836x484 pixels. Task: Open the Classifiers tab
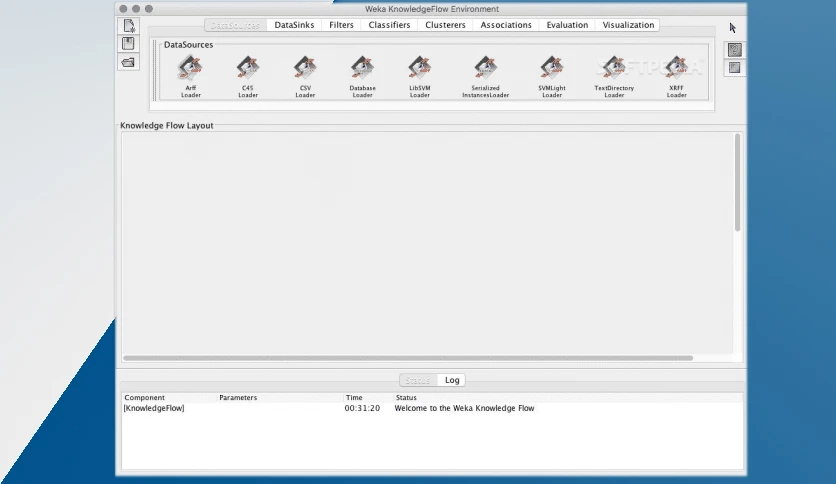389,25
